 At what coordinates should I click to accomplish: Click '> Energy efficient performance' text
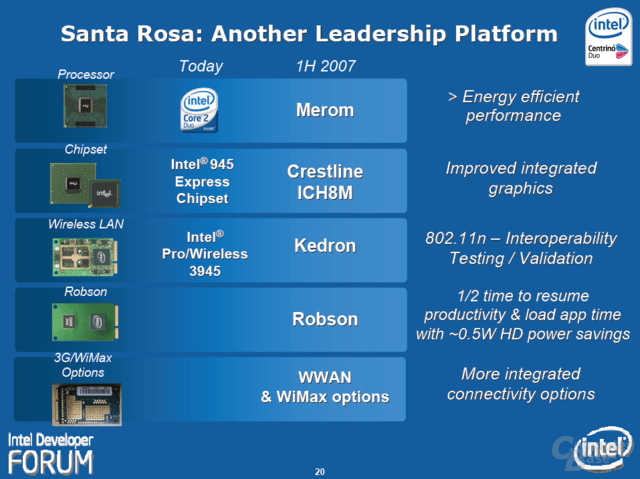tap(513, 106)
